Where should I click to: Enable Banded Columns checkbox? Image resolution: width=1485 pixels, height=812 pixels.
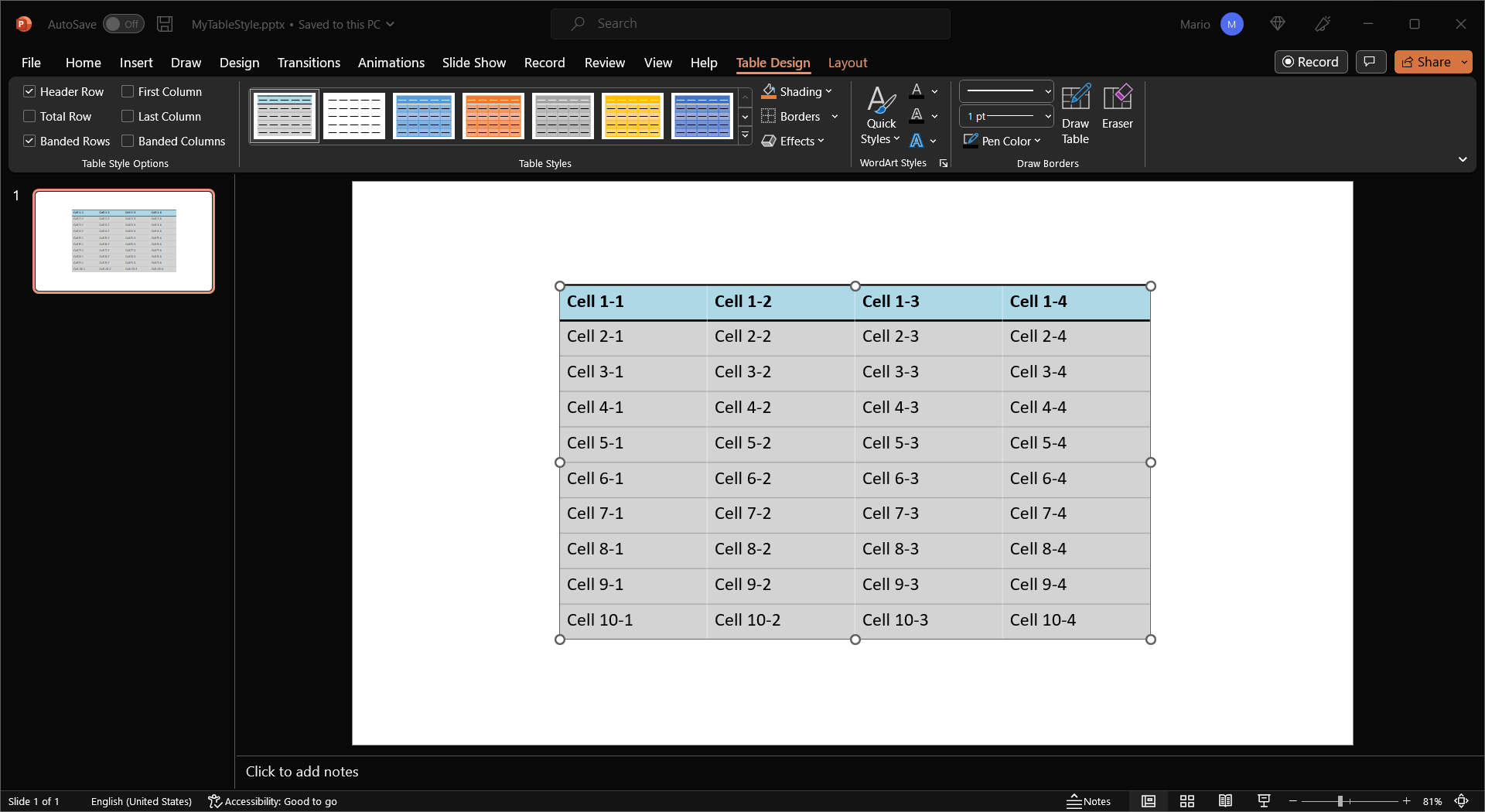128,141
